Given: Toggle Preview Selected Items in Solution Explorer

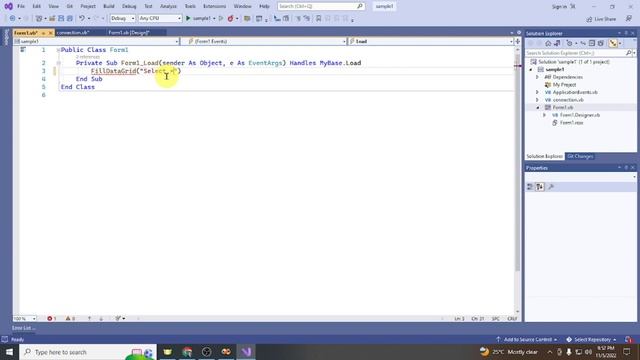Looking at the screenshot, I should 613,43.
